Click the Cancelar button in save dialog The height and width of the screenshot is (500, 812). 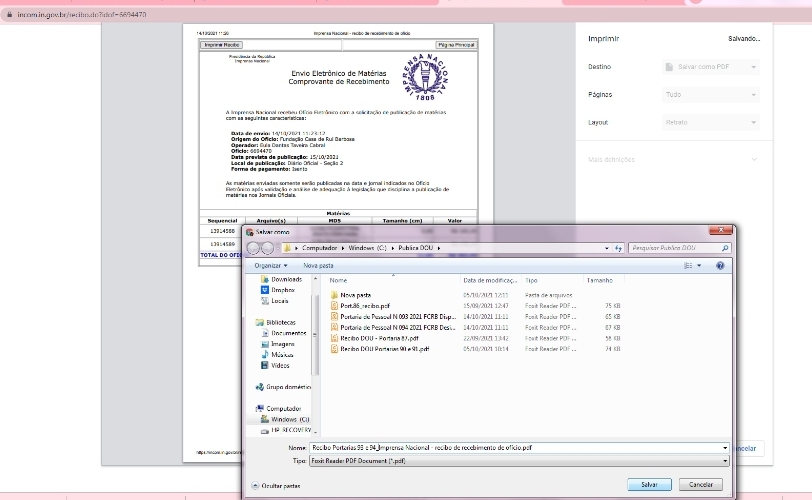point(701,484)
